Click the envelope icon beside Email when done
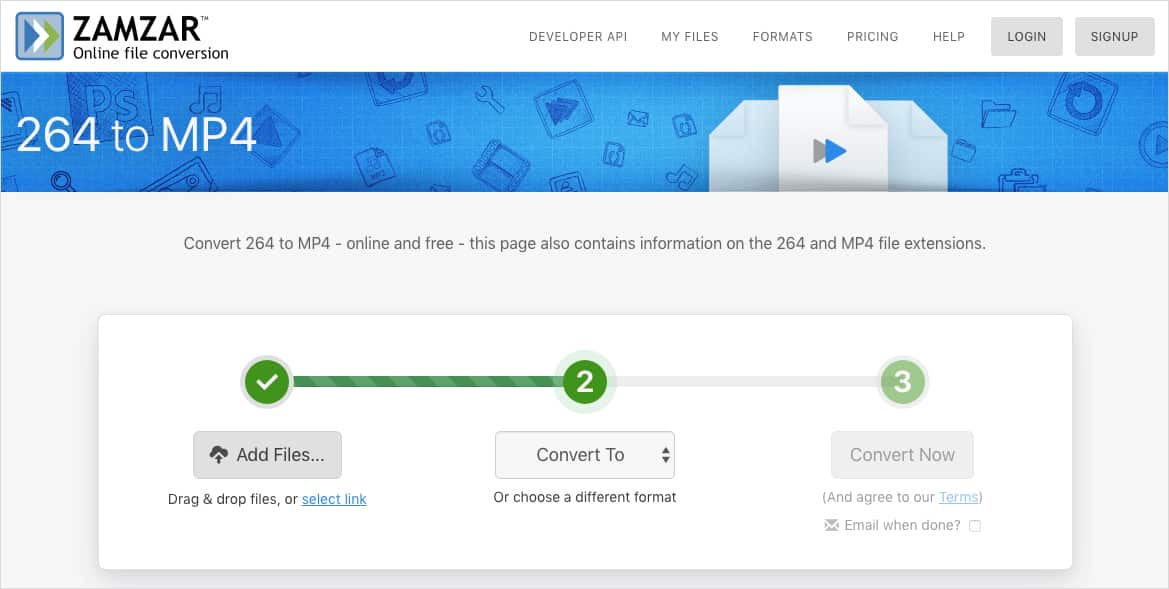 (832, 525)
